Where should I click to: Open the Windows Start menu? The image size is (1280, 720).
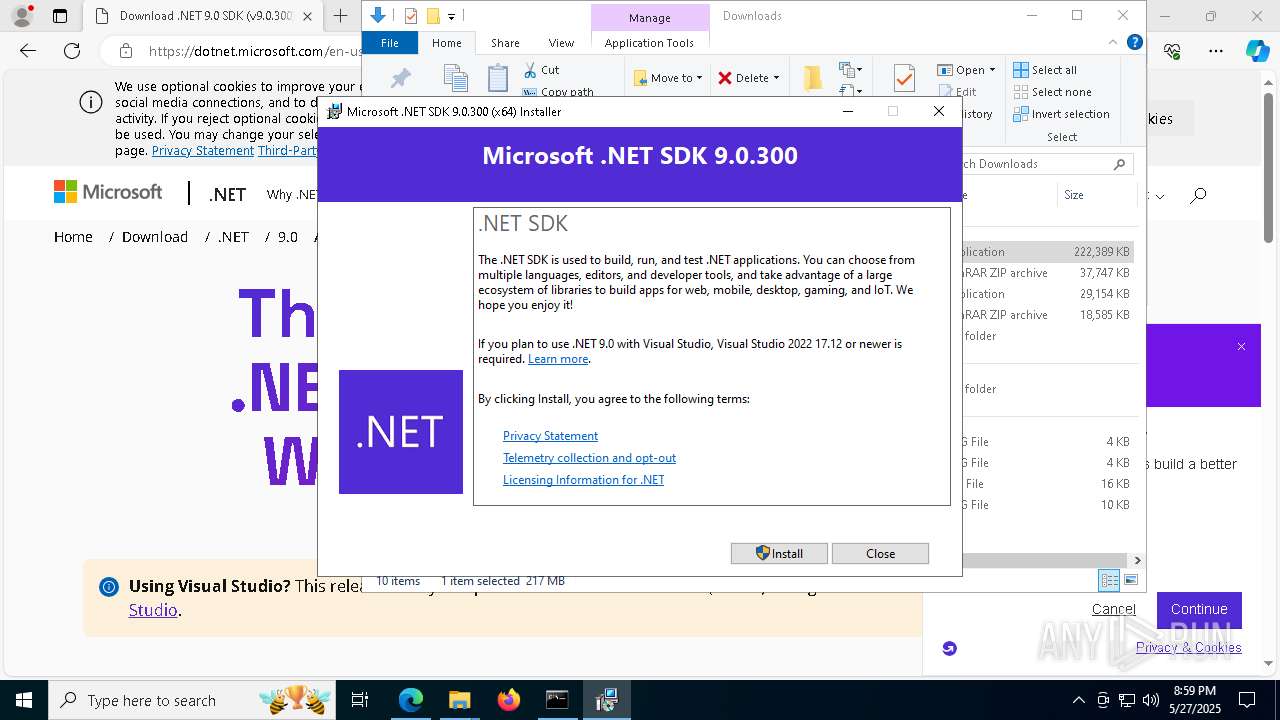coord(24,700)
